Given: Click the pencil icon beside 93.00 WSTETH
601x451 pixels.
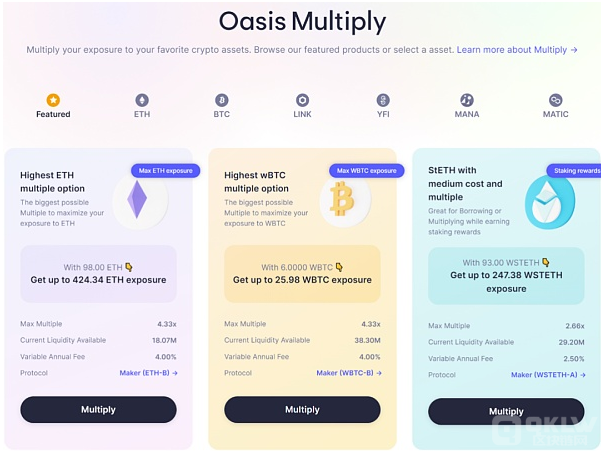Looking at the screenshot, I should point(547,262).
